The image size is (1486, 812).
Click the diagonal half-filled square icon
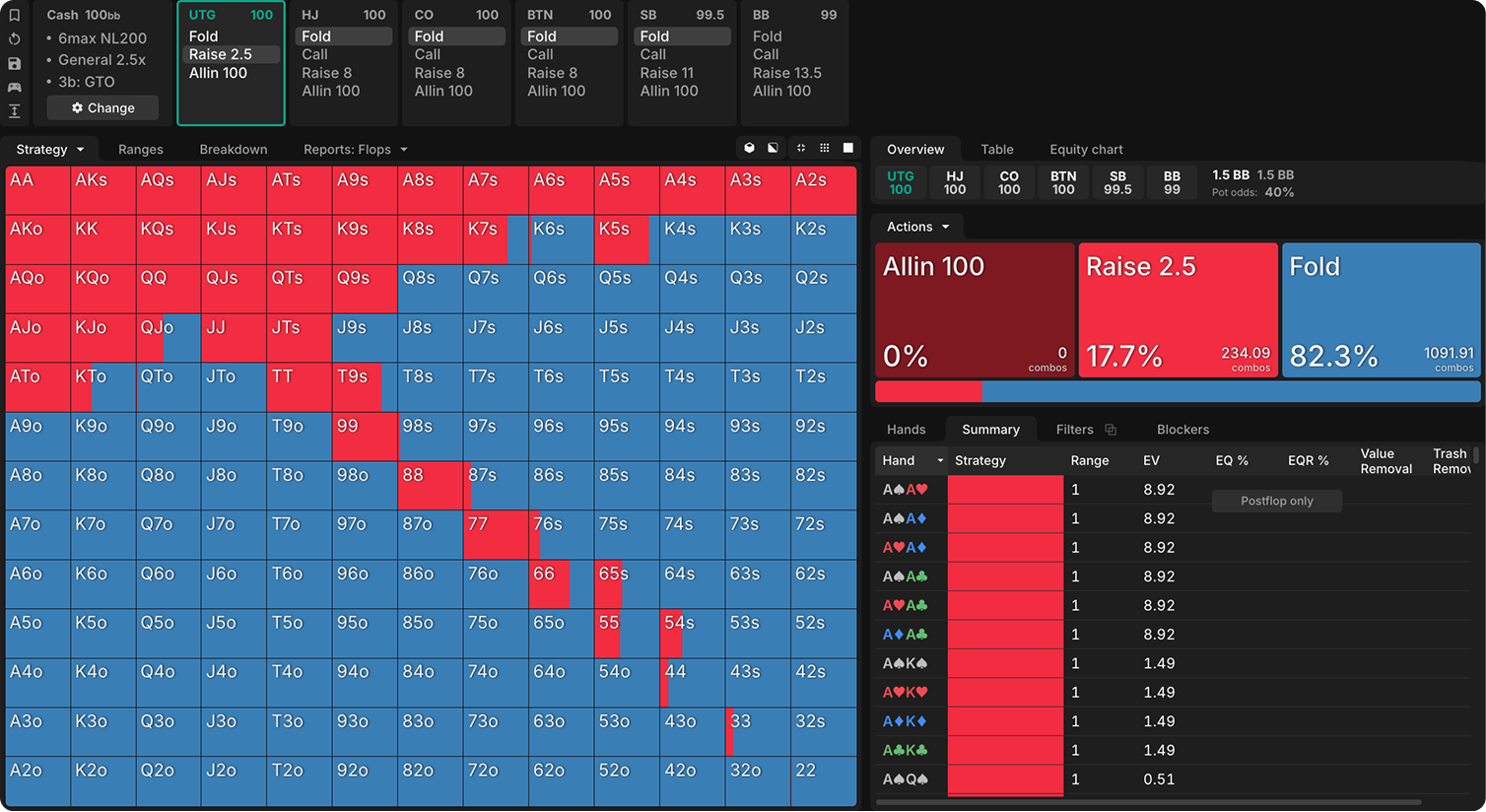click(773, 148)
